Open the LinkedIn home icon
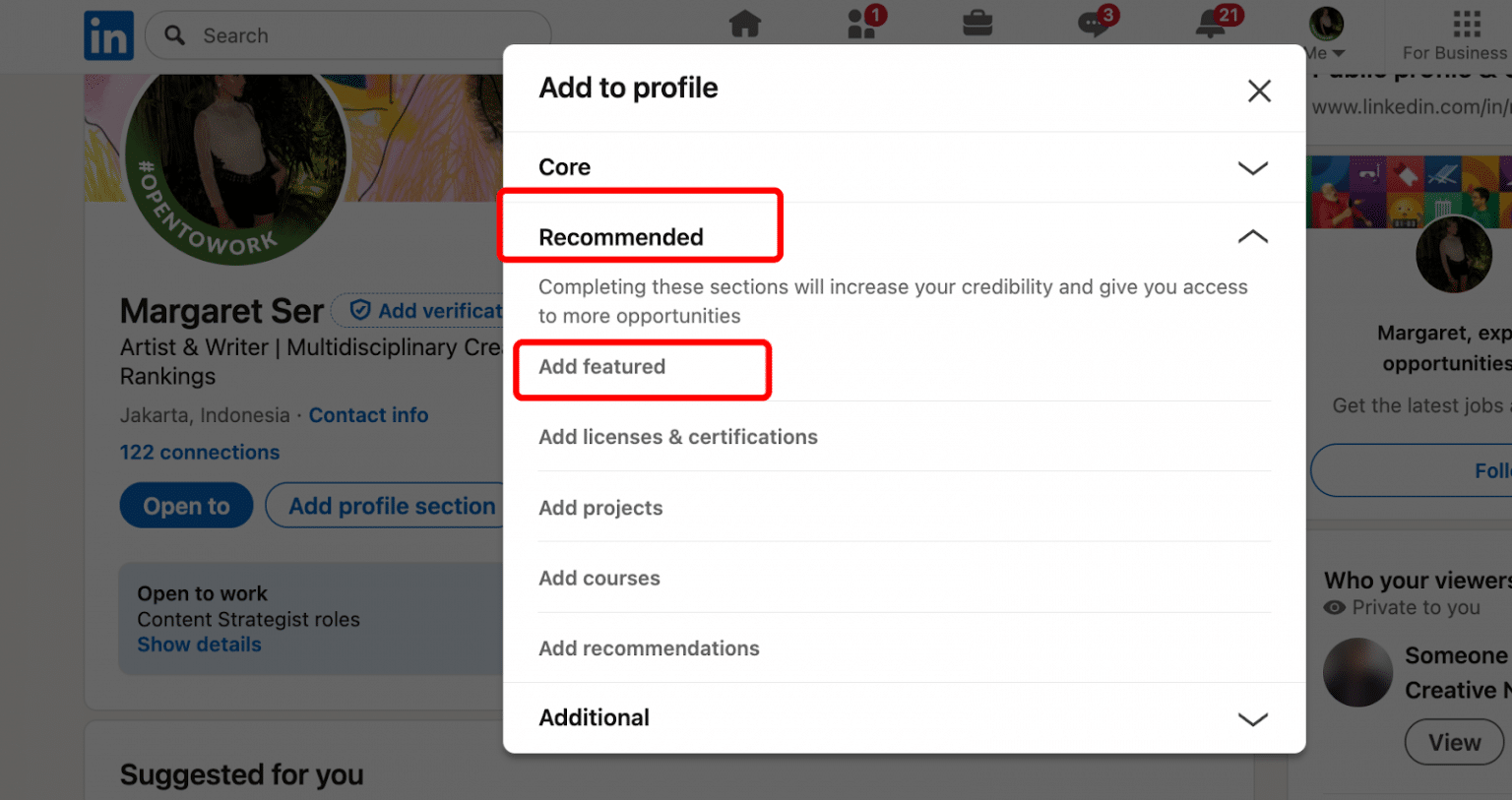 click(x=745, y=24)
